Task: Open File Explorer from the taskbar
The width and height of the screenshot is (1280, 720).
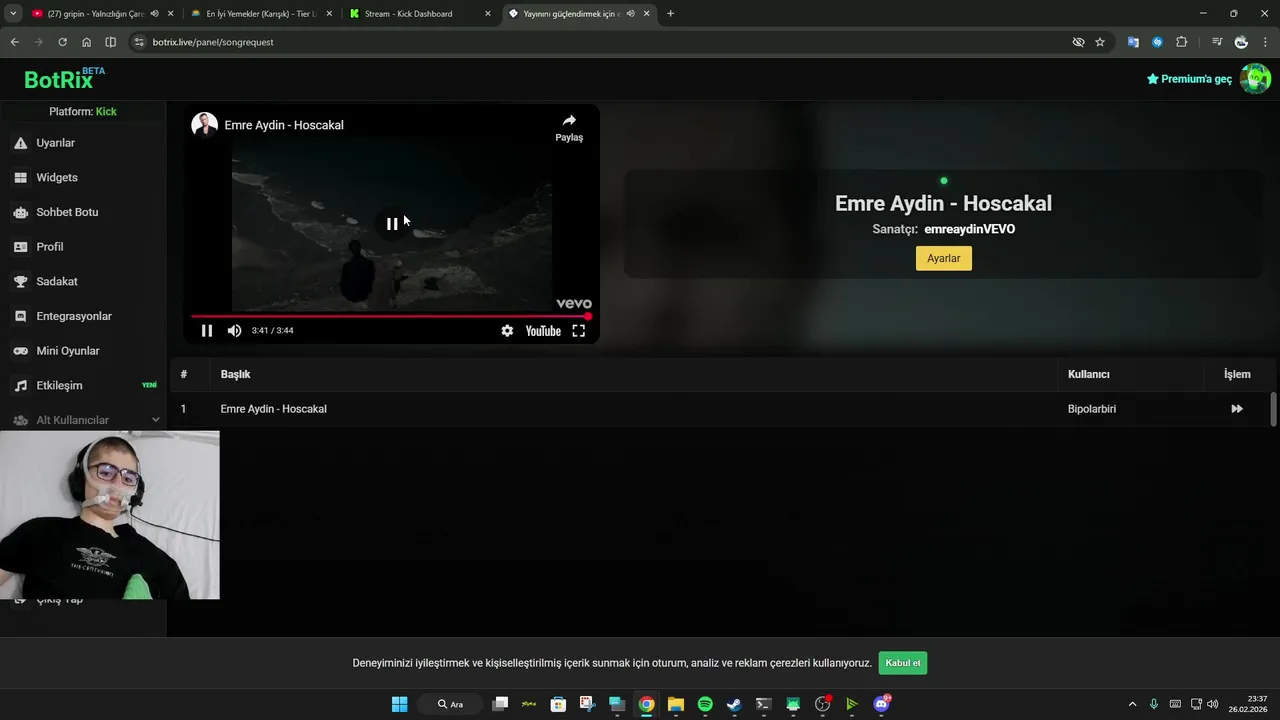Action: point(676,704)
